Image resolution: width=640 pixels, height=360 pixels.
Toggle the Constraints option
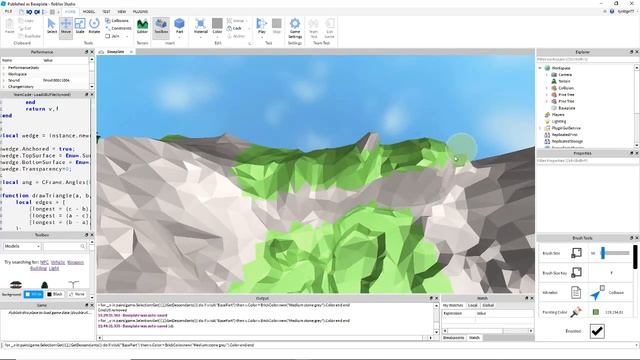pos(118,28)
